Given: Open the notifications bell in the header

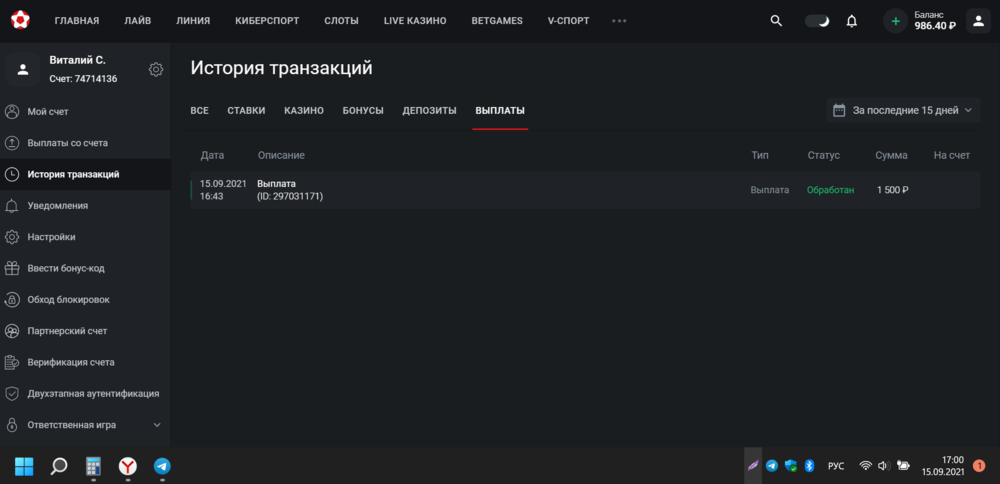Looking at the screenshot, I should tap(851, 20).
